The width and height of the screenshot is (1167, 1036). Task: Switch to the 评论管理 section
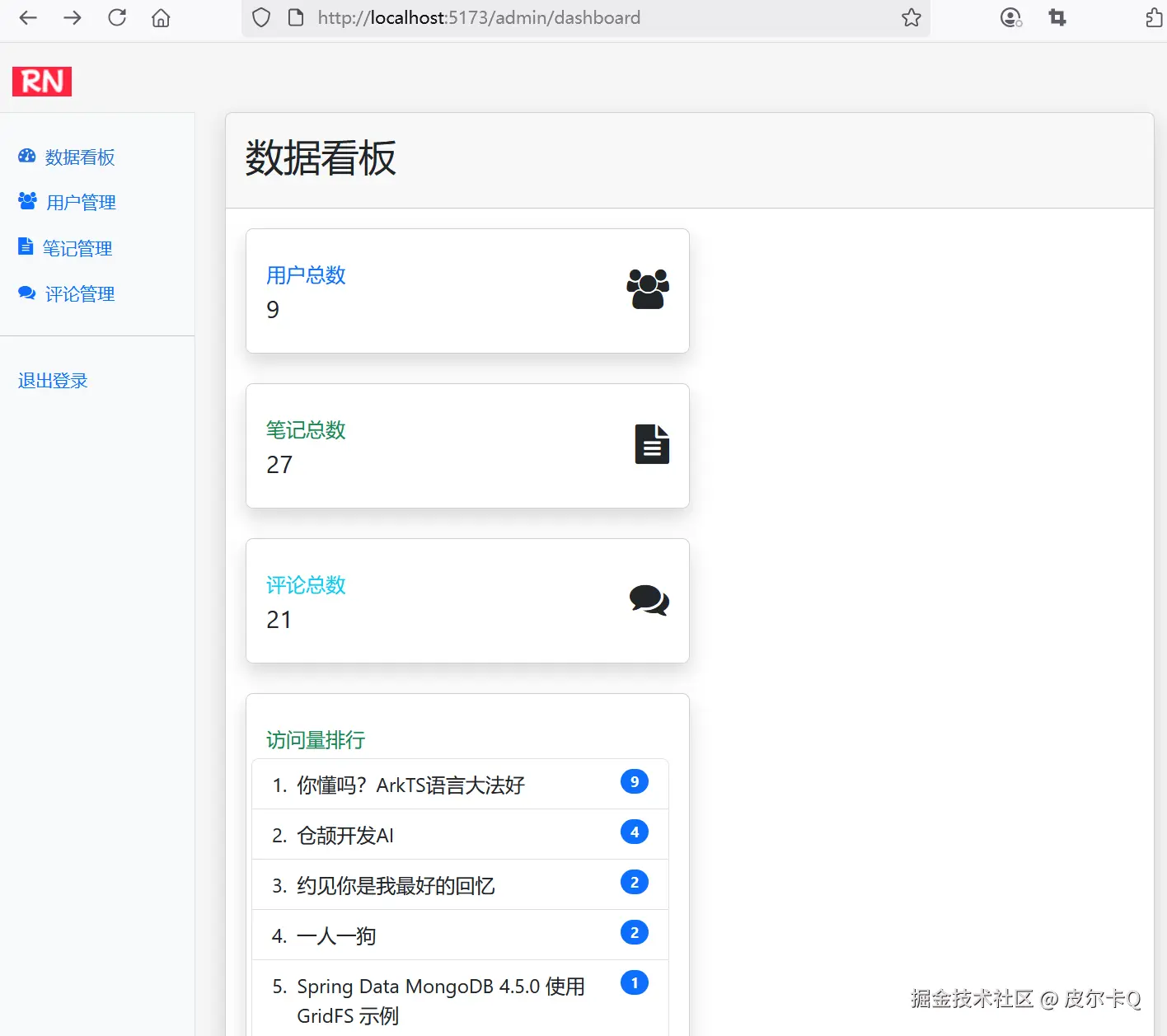[x=80, y=292]
